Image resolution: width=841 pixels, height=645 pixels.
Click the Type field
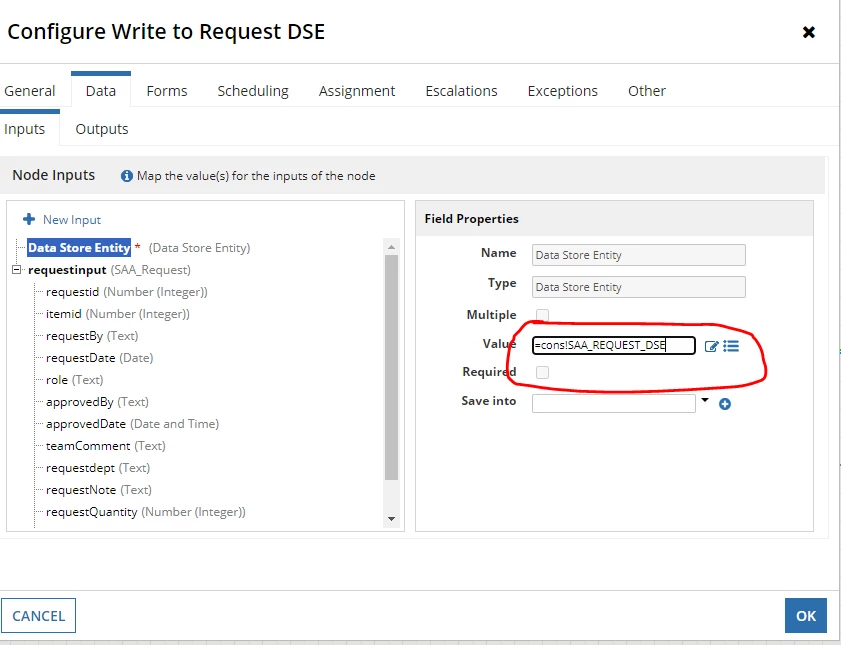[x=638, y=287]
